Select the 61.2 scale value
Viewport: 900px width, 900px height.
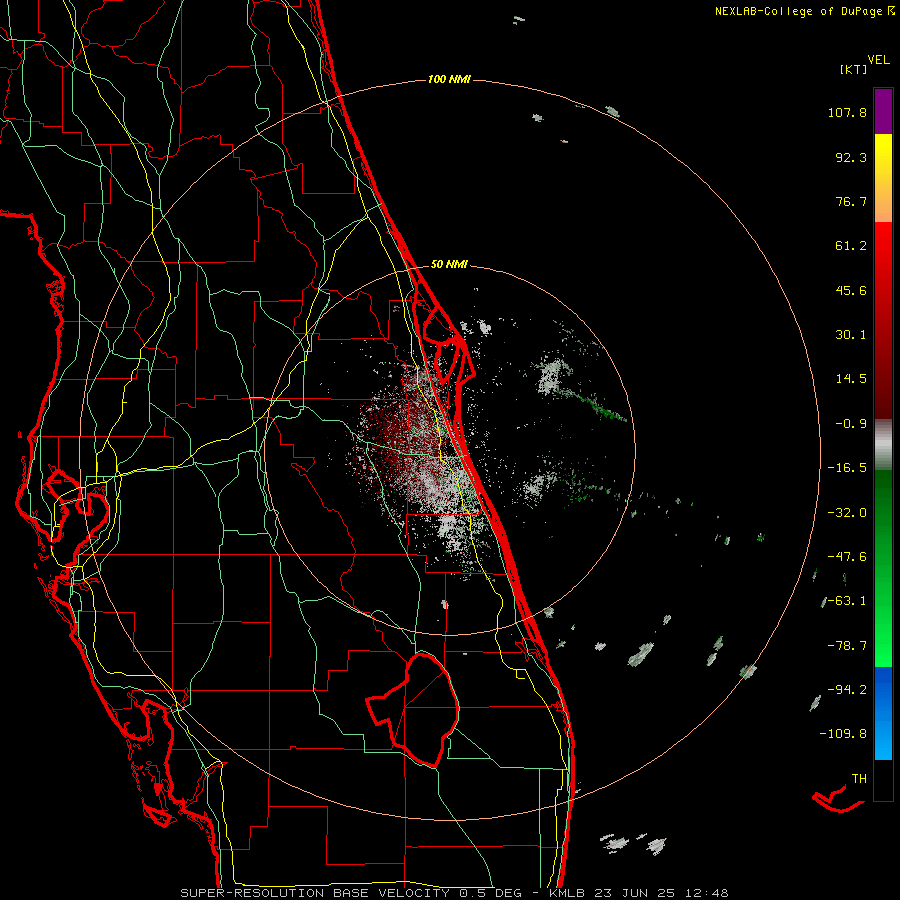coord(851,246)
